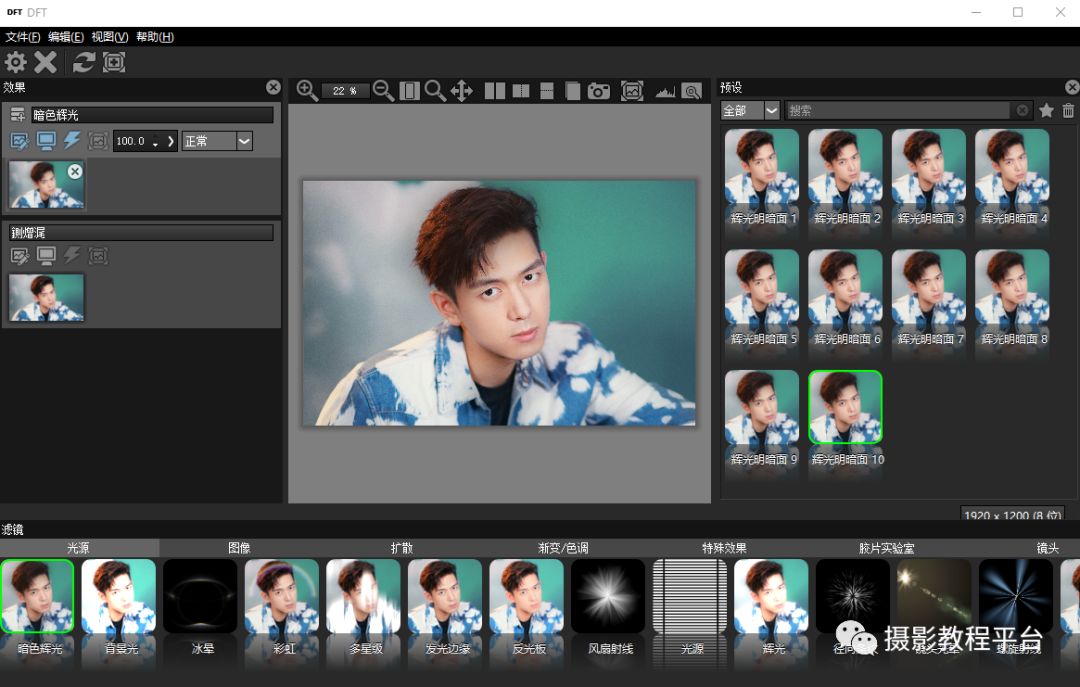The width and height of the screenshot is (1080, 687).
Task: Open the 编辑(E) menu
Action: pos(66,37)
